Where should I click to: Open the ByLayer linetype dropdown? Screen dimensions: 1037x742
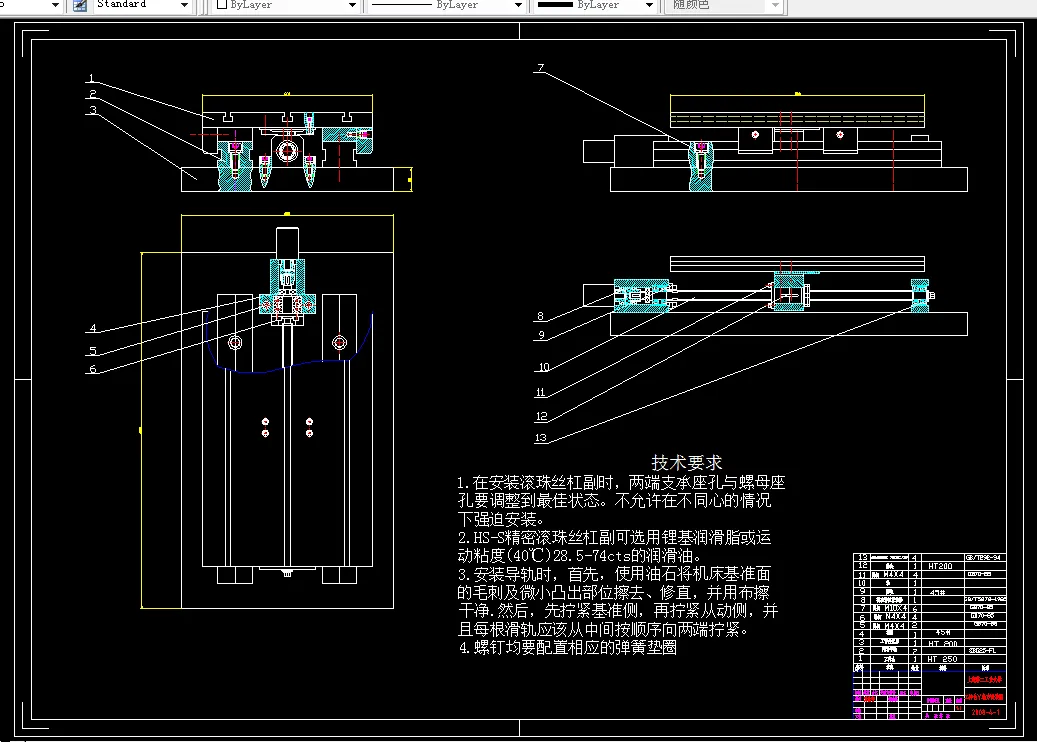point(518,6)
